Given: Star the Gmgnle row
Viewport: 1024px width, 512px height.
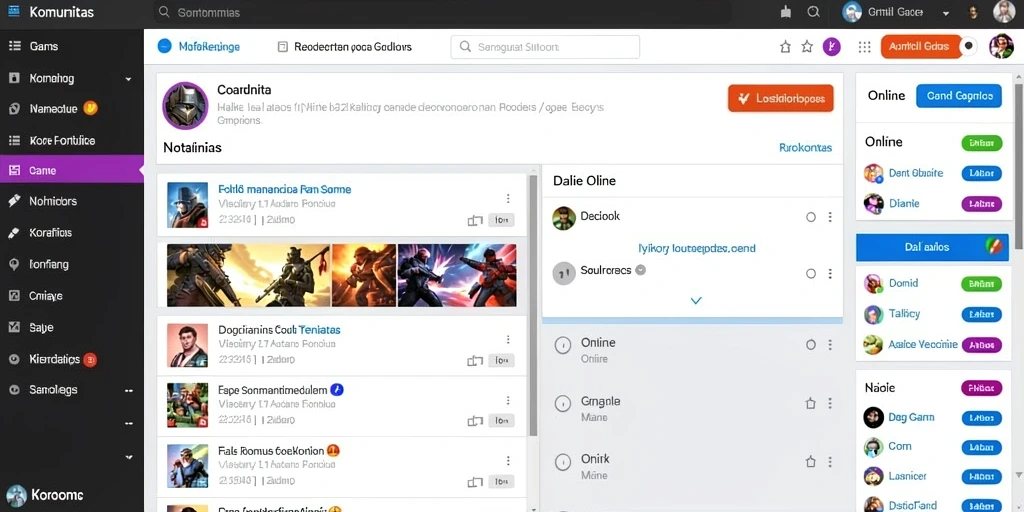Looking at the screenshot, I should pyautogui.click(x=810, y=404).
